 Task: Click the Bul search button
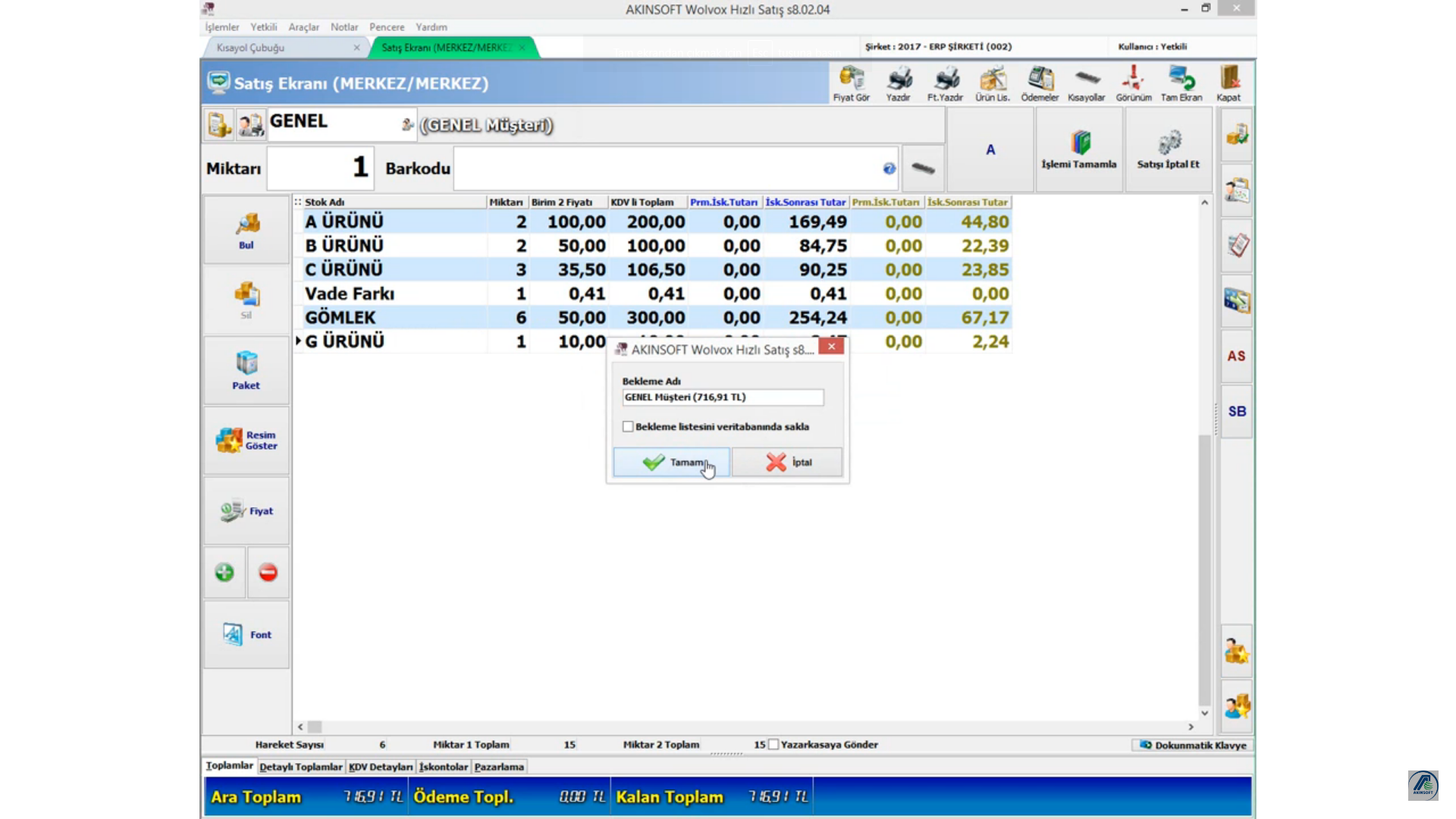click(246, 230)
